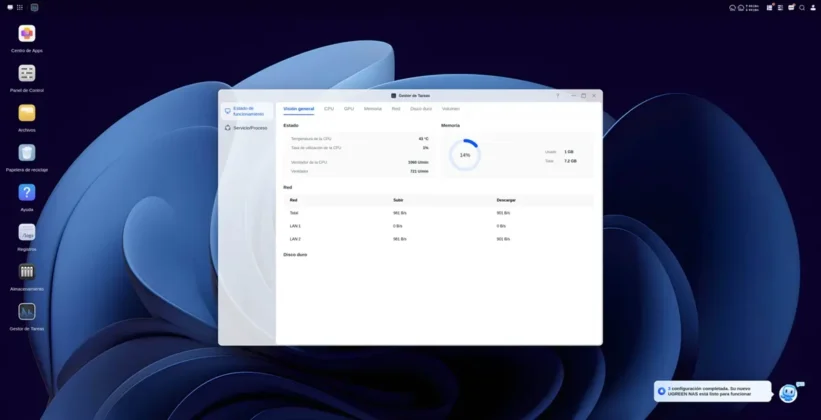Click the 1 GB used memory value
Screen dimensions: 821x420
click(x=569, y=152)
